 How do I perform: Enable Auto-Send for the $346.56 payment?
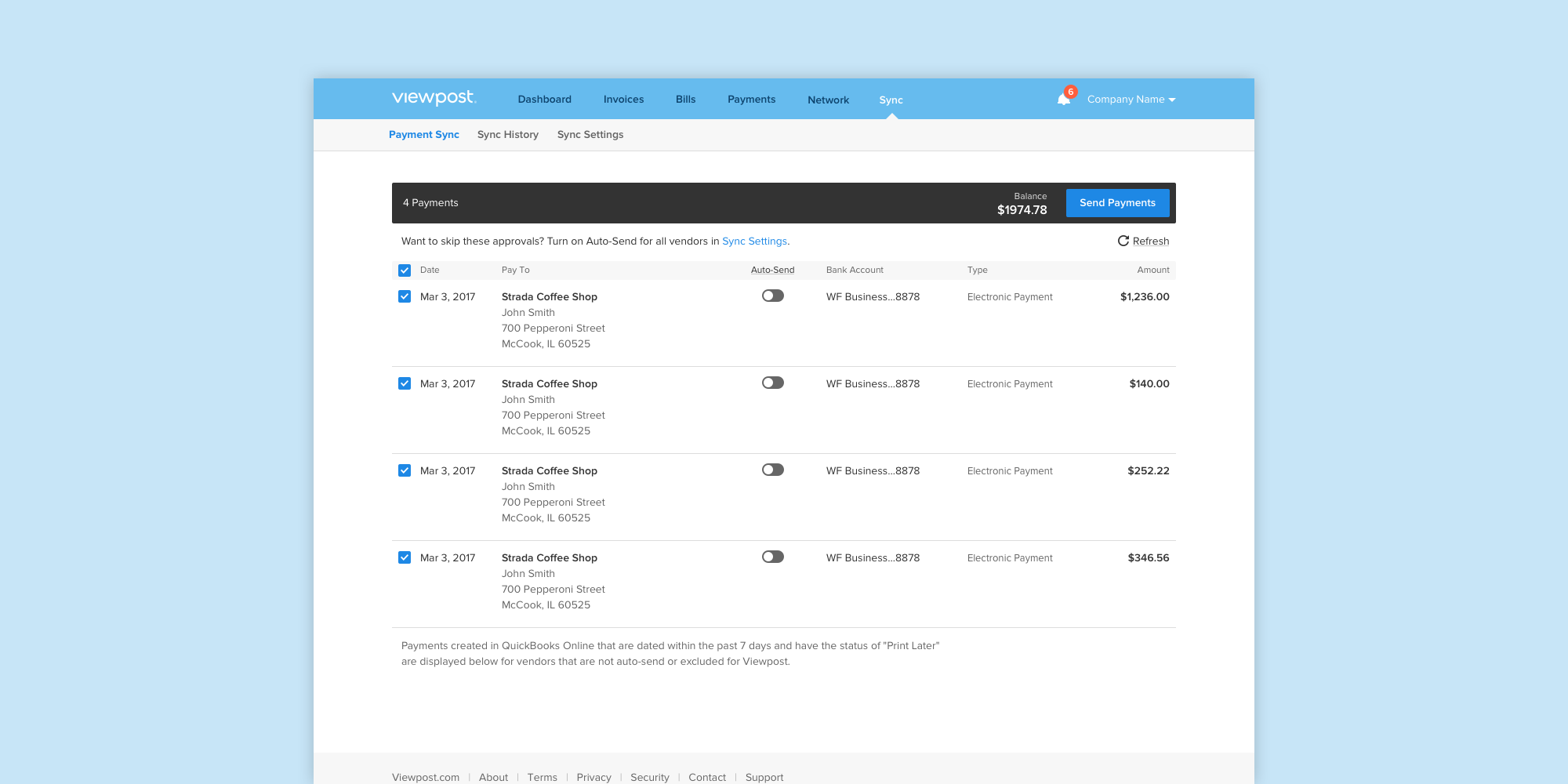773,557
